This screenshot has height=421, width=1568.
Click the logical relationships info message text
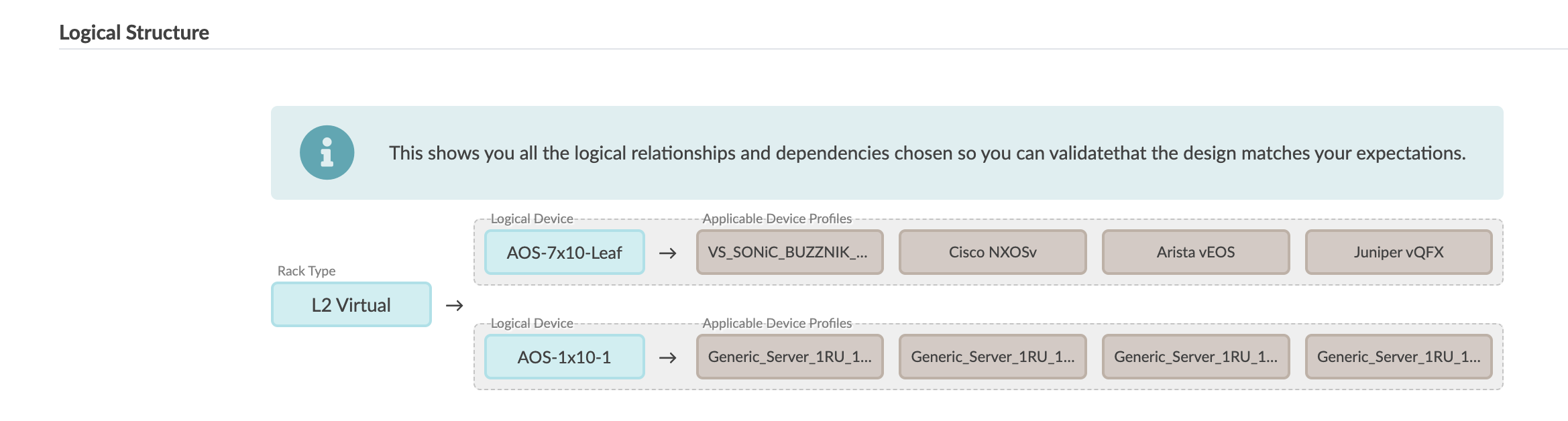tap(927, 154)
